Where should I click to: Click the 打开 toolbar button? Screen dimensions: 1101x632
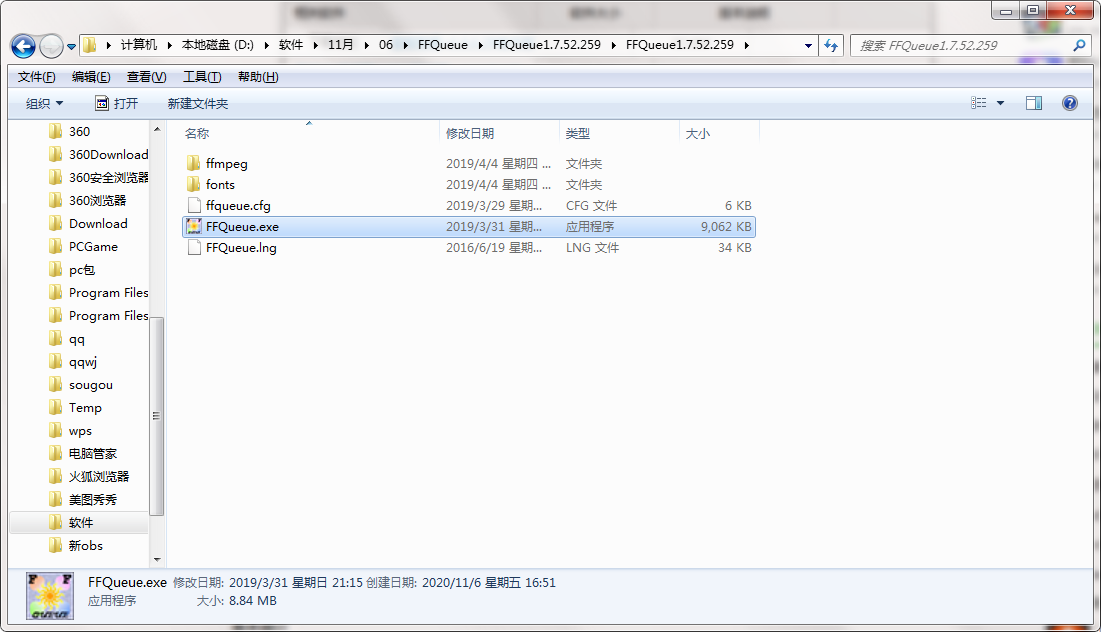tap(117, 104)
